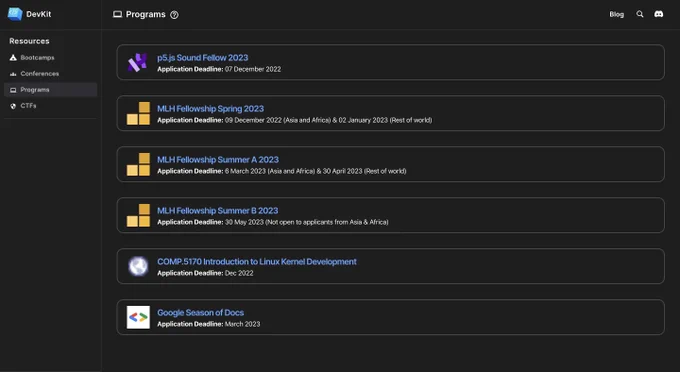Select CTFs in the sidebar
The width and height of the screenshot is (680, 372).
(50, 106)
